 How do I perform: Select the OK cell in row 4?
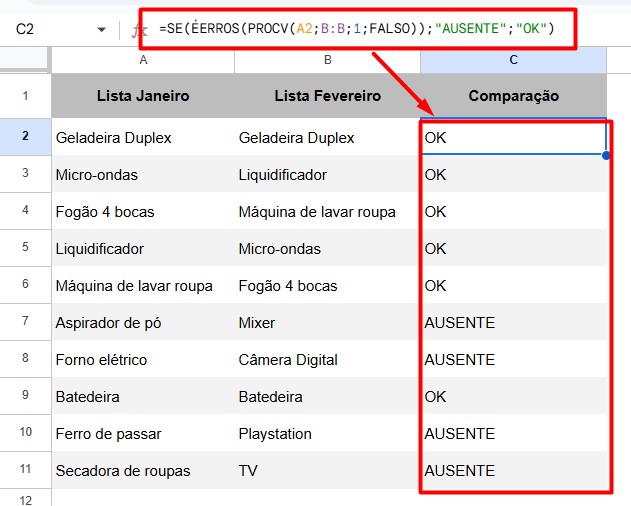coord(513,211)
